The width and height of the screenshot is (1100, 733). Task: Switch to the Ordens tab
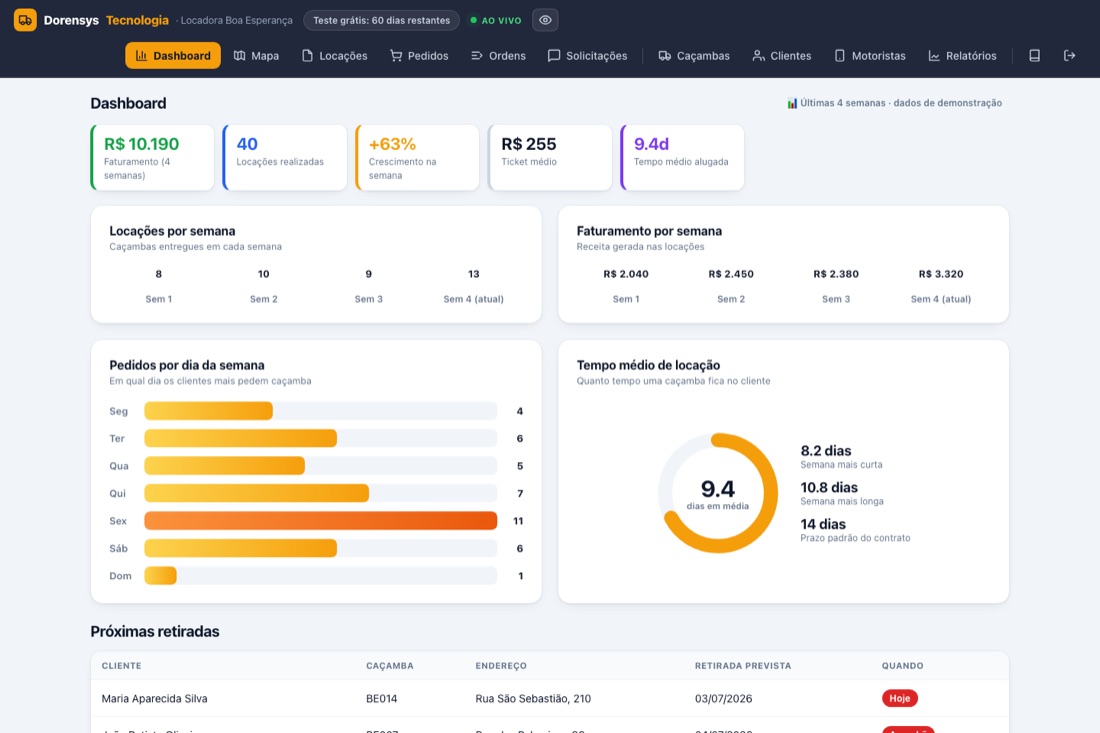pos(498,55)
